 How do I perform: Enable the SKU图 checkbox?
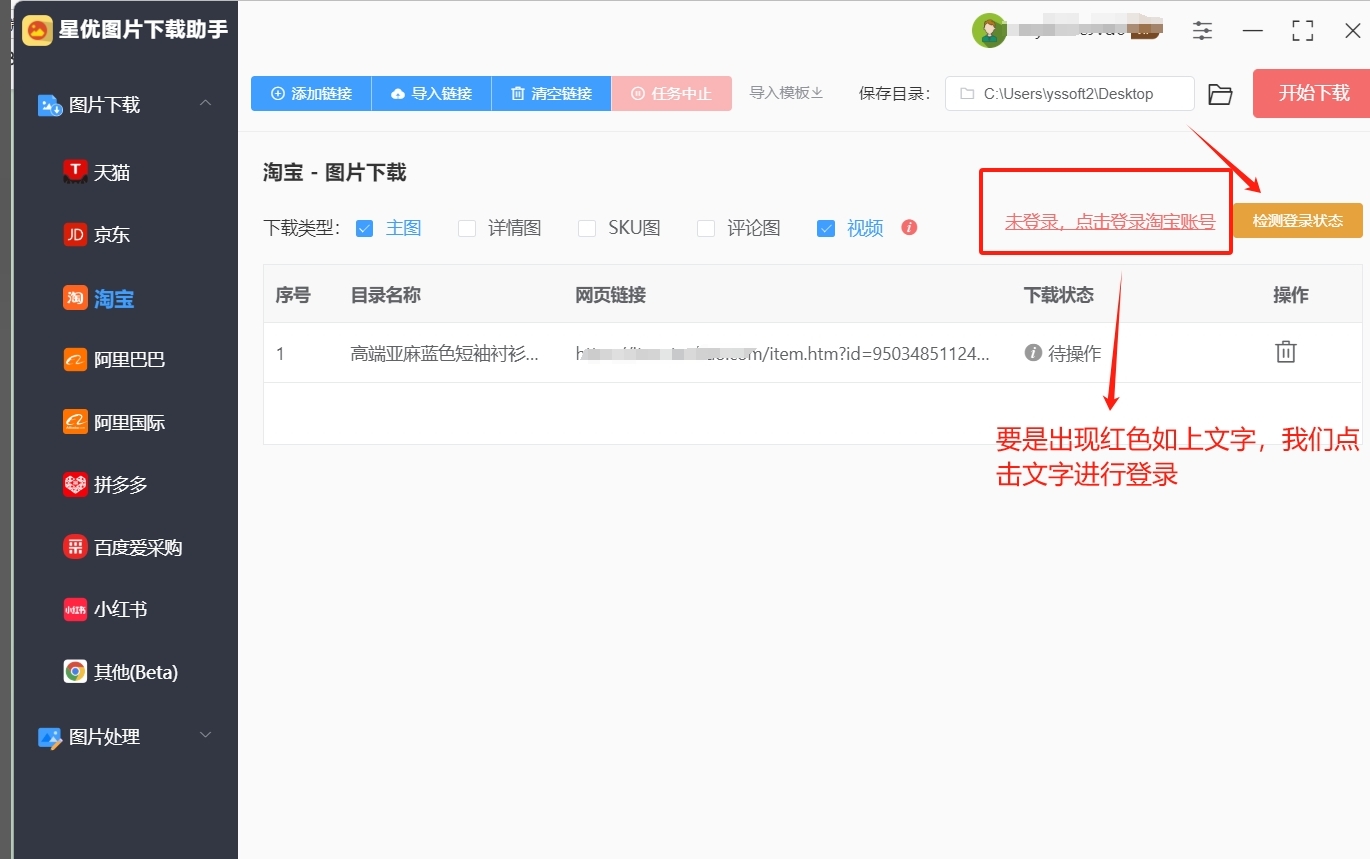[x=587, y=228]
